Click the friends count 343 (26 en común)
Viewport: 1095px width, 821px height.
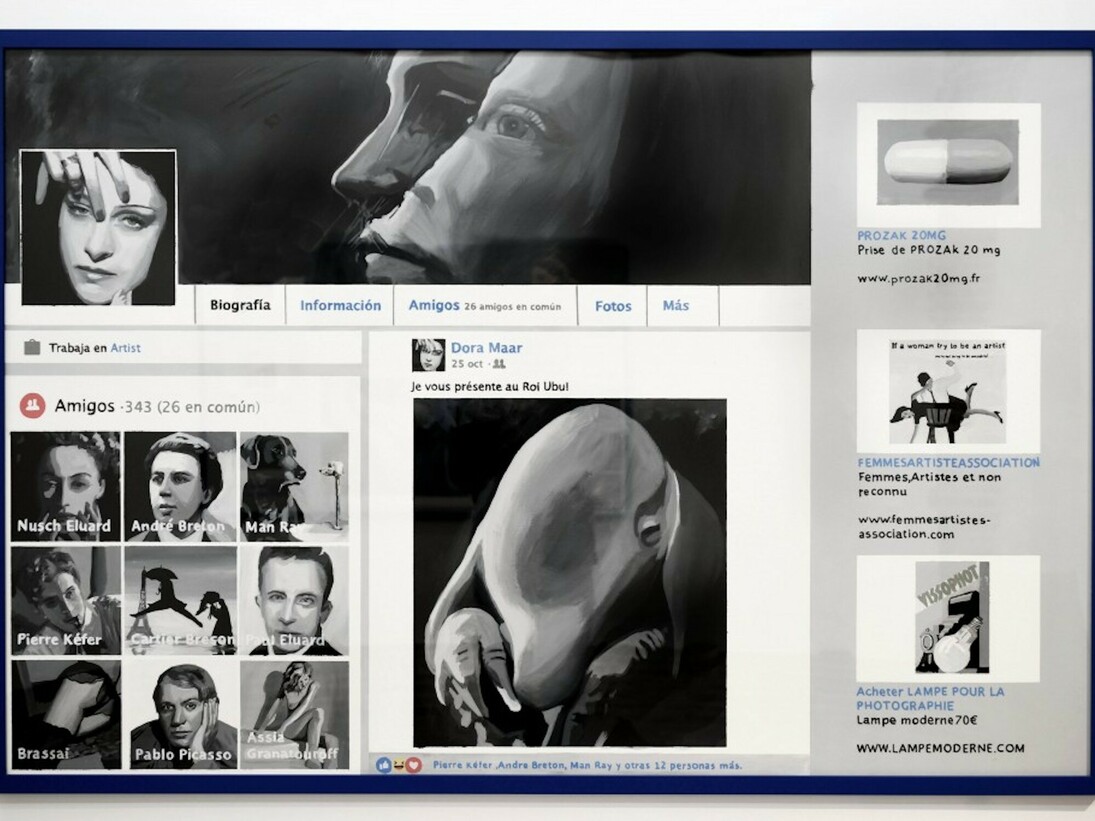coord(190,406)
